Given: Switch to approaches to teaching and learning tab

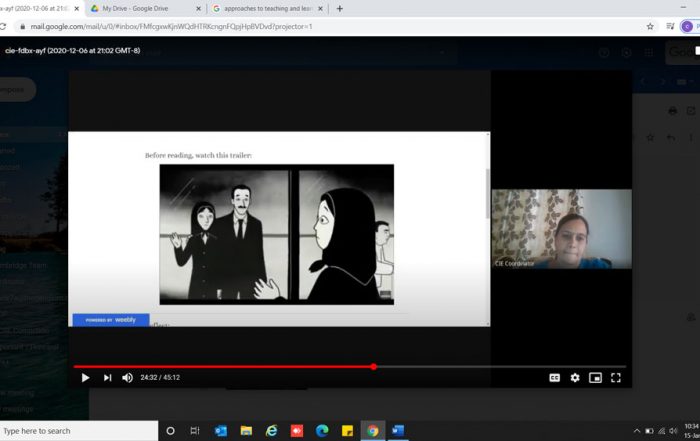Looking at the screenshot, I should 268,8.
